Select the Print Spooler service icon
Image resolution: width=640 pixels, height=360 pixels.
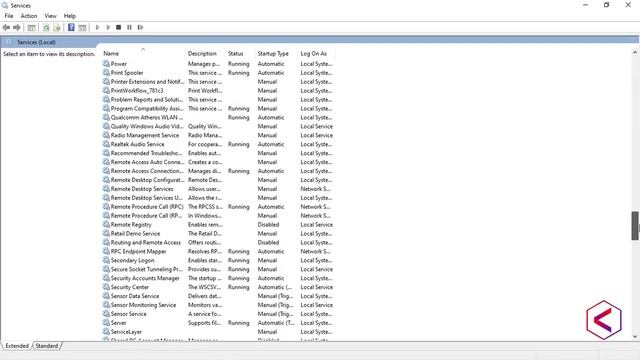click(x=106, y=73)
